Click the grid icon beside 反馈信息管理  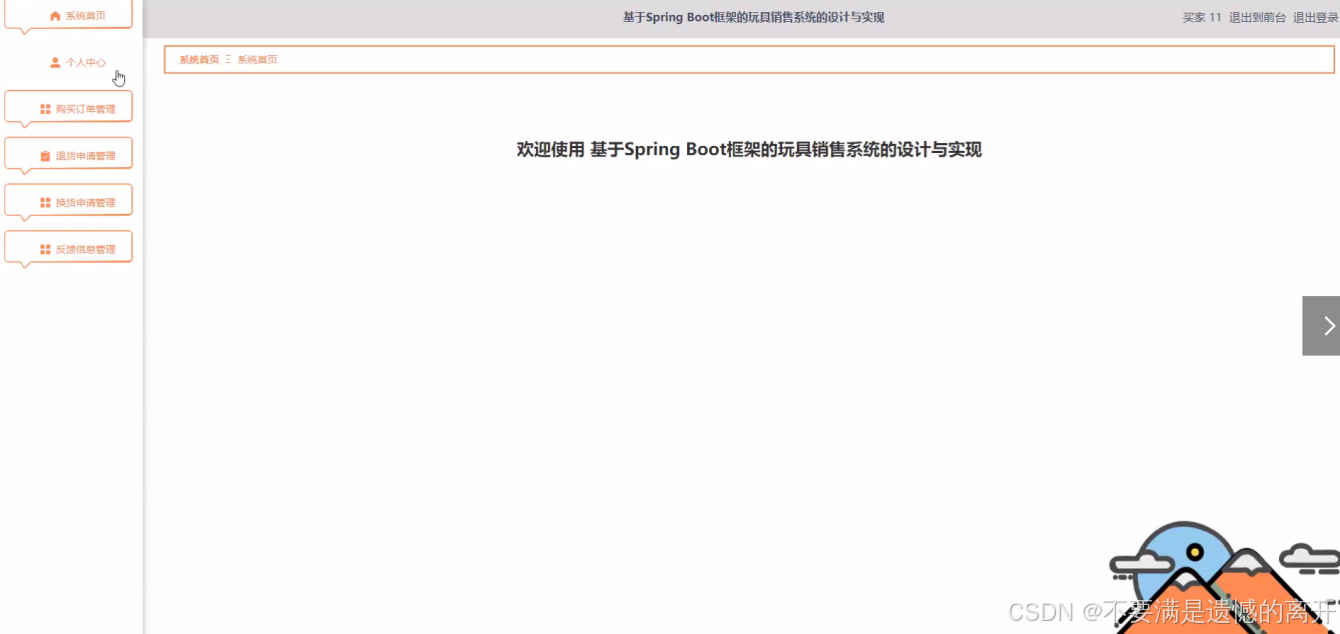pos(45,249)
